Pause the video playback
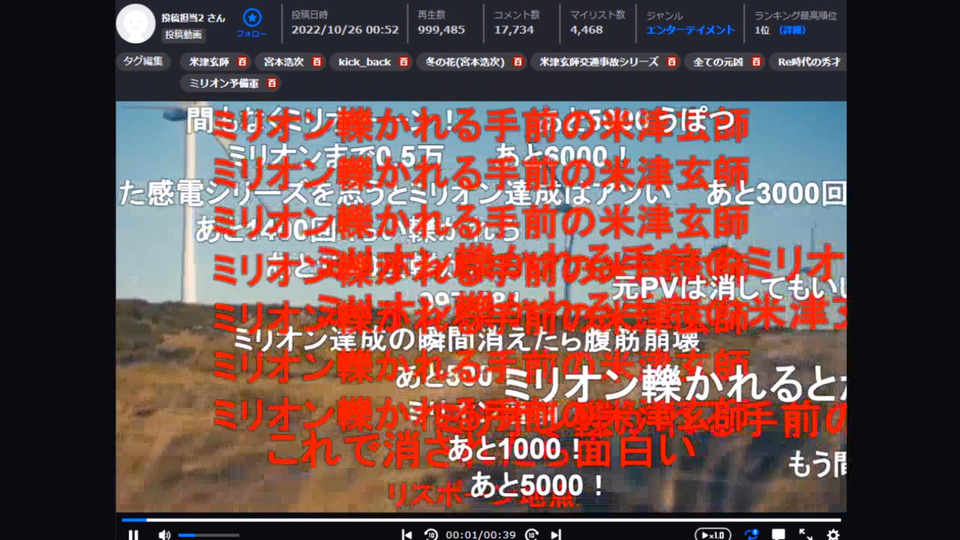This screenshot has width=960, height=540. [133, 534]
